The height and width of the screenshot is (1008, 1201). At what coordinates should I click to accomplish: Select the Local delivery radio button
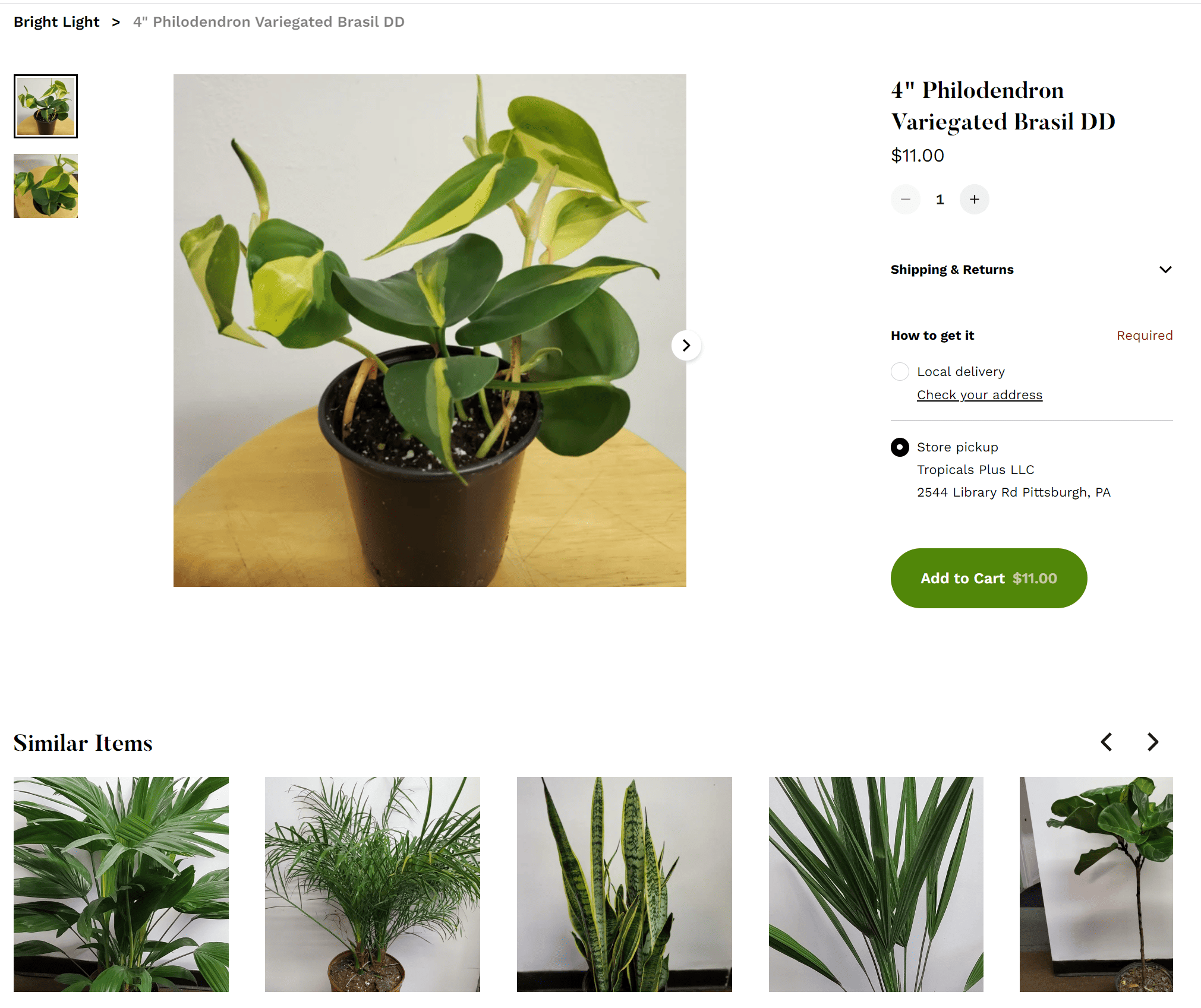(x=899, y=371)
